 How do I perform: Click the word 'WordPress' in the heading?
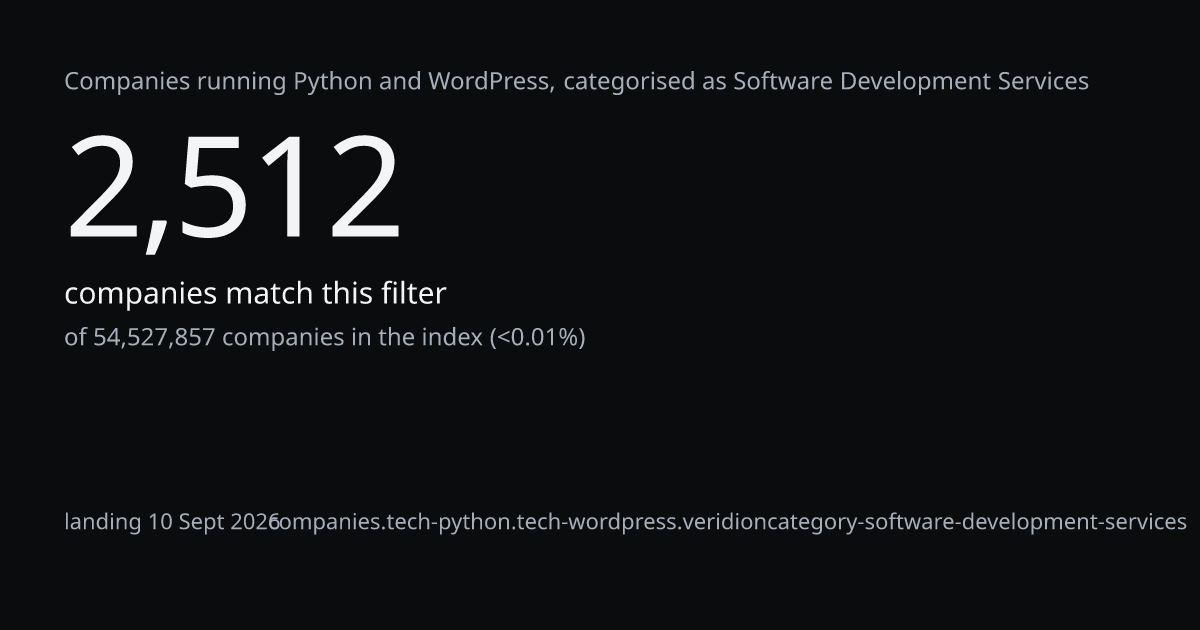[x=491, y=81]
